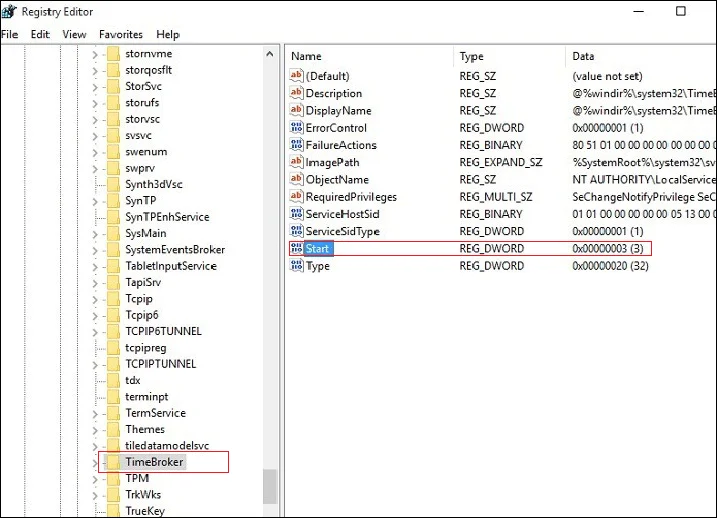Screen dimensions: 717x518
Task: Select the svsvc key
Action: 139,135
